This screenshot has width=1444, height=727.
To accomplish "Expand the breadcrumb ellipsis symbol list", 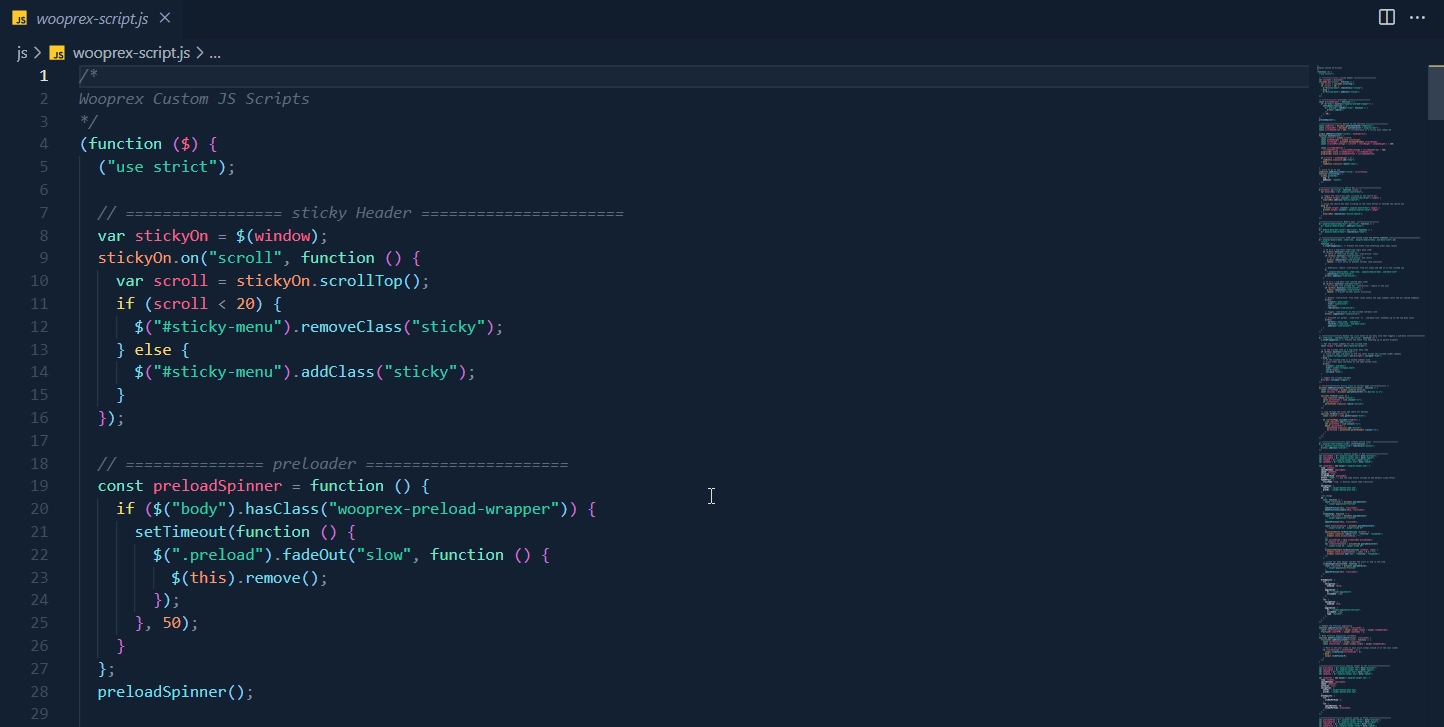I will 214,53.
